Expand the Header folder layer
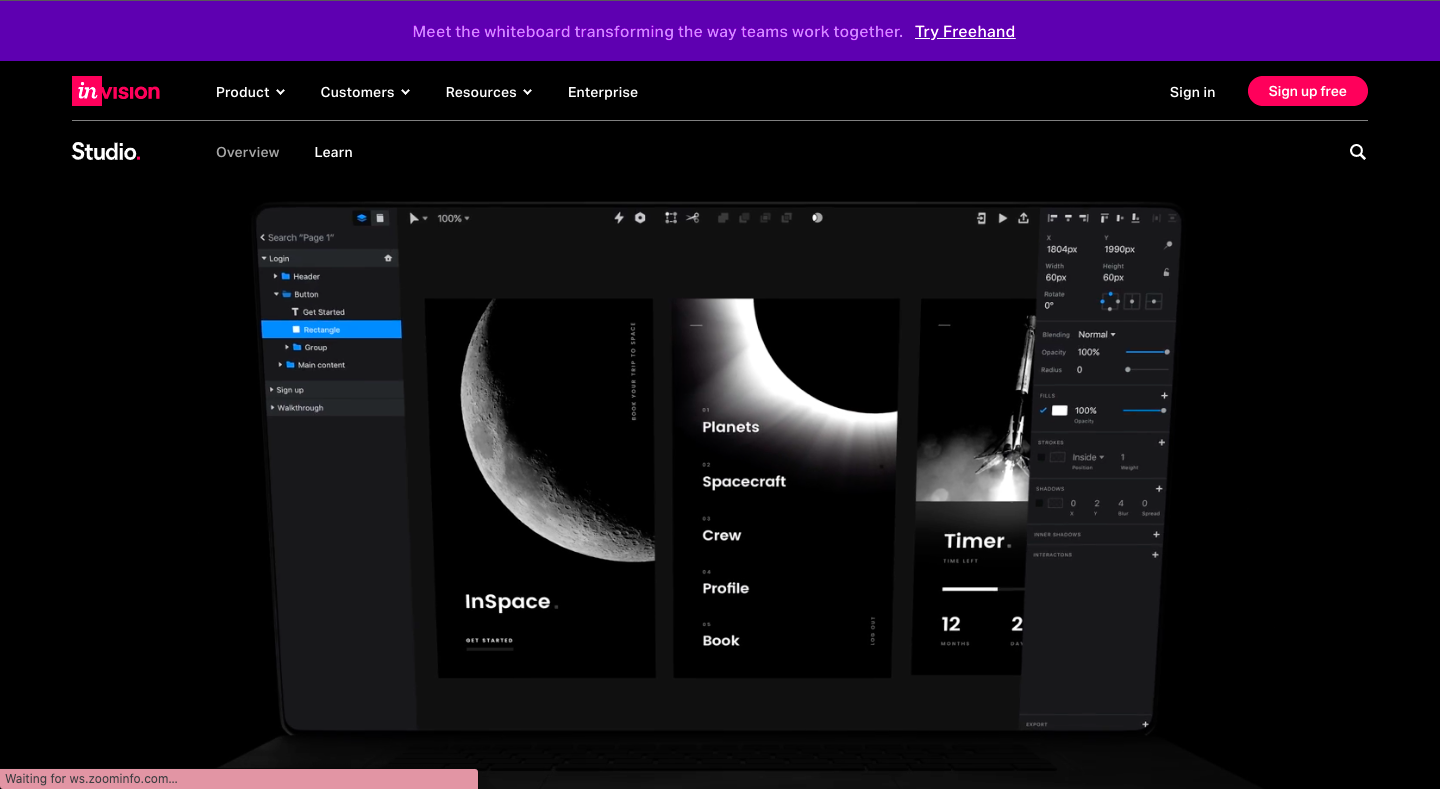The height and width of the screenshot is (789, 1440). 275,276
